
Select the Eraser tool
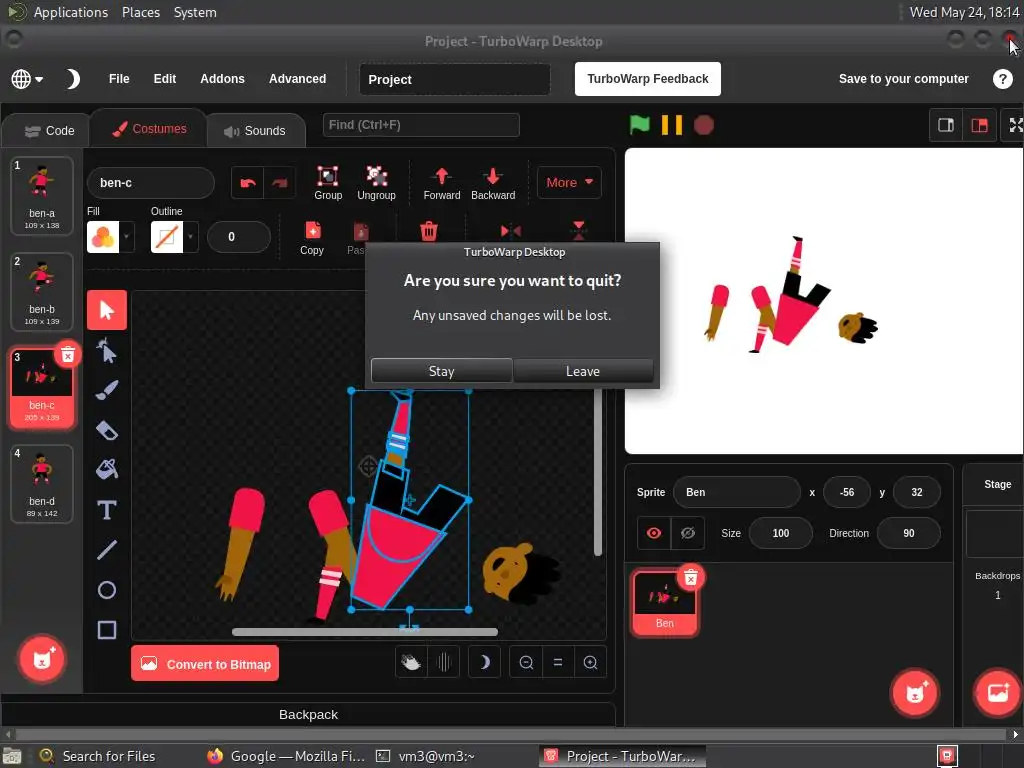click(x=106, y=430)
